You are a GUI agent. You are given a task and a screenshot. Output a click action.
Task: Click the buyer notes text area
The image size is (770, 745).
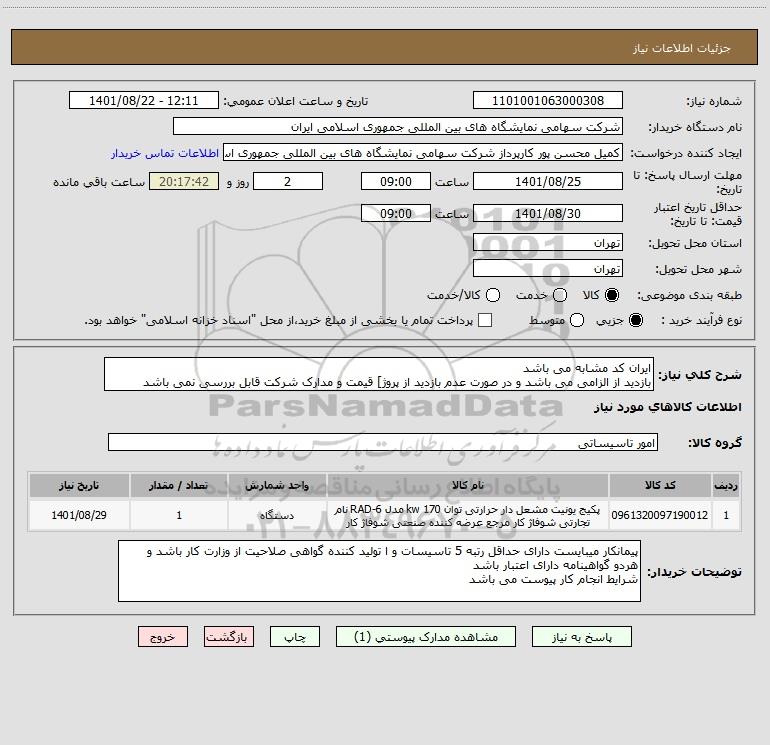coord(379,571)
